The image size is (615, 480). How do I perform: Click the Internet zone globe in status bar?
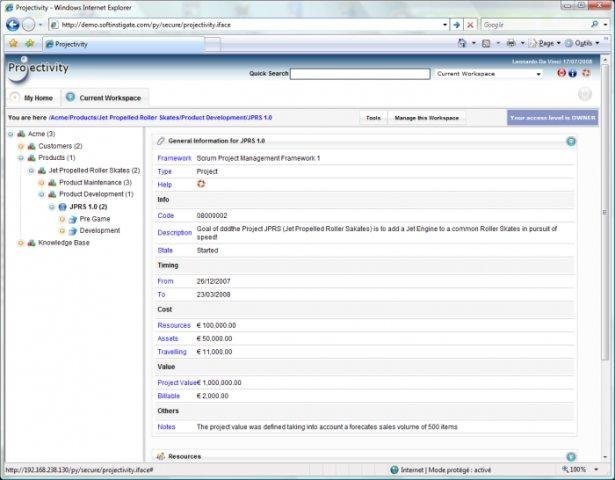[394, 470]
